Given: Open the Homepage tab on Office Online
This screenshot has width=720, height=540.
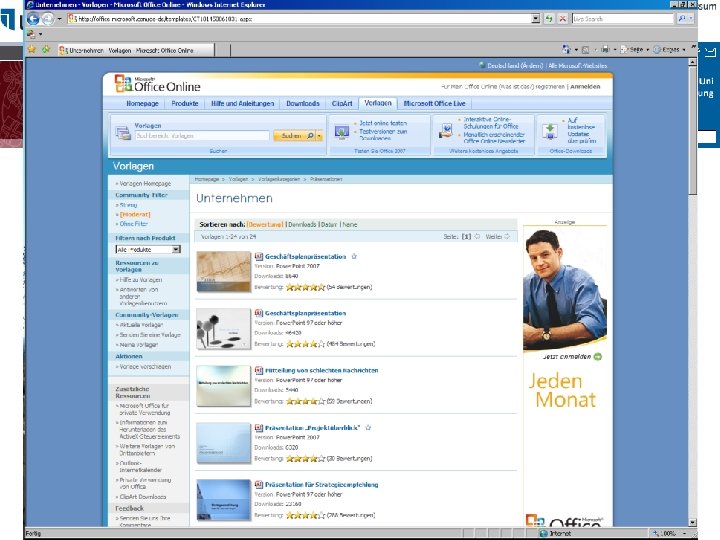Looking at the screenshot, I should (142, 103).
